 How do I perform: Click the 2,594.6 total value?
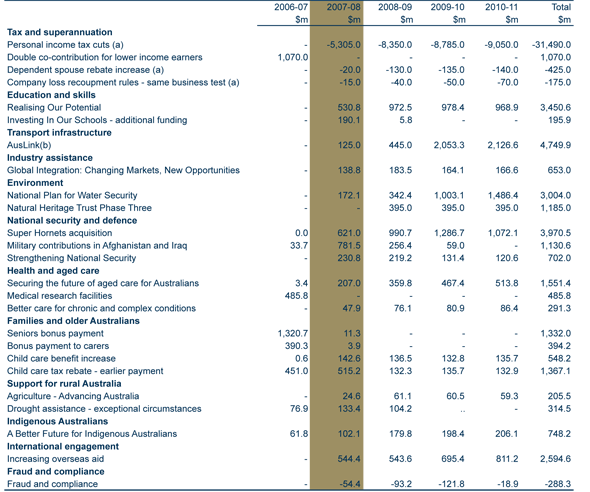(x=555, y=459)
